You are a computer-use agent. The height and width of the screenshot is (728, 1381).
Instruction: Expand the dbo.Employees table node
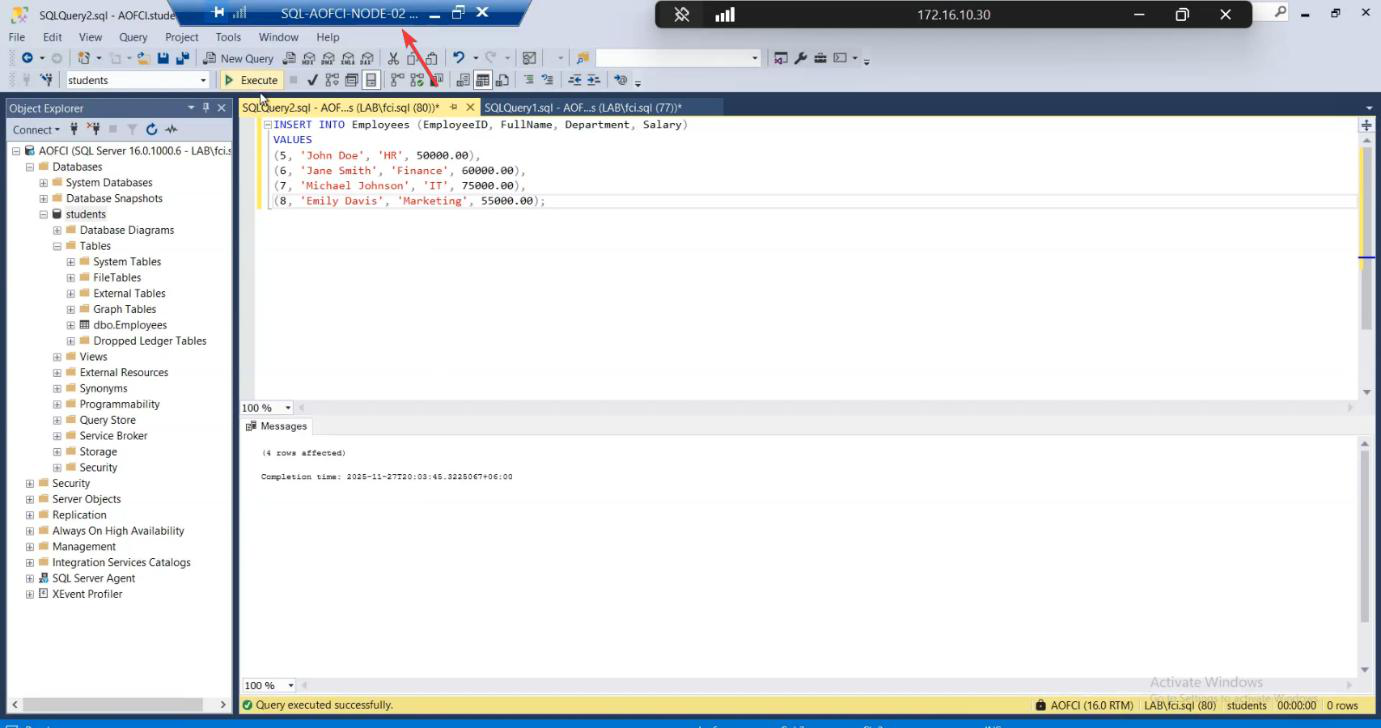[x=71, y=325]
